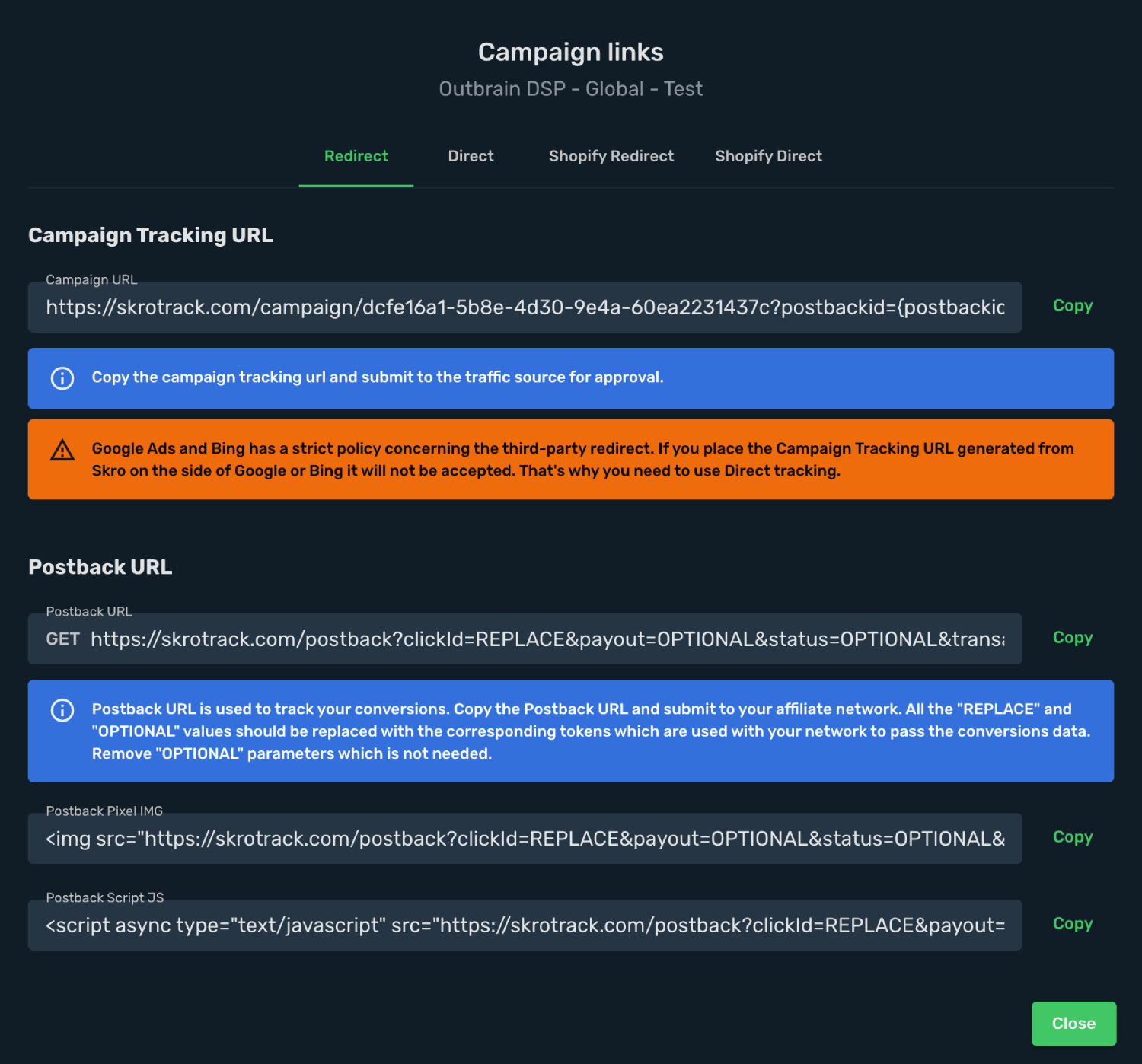Close the Campaign links dialog
This screenshot has height=1064, width=1142.
tap(1073, 1024)
